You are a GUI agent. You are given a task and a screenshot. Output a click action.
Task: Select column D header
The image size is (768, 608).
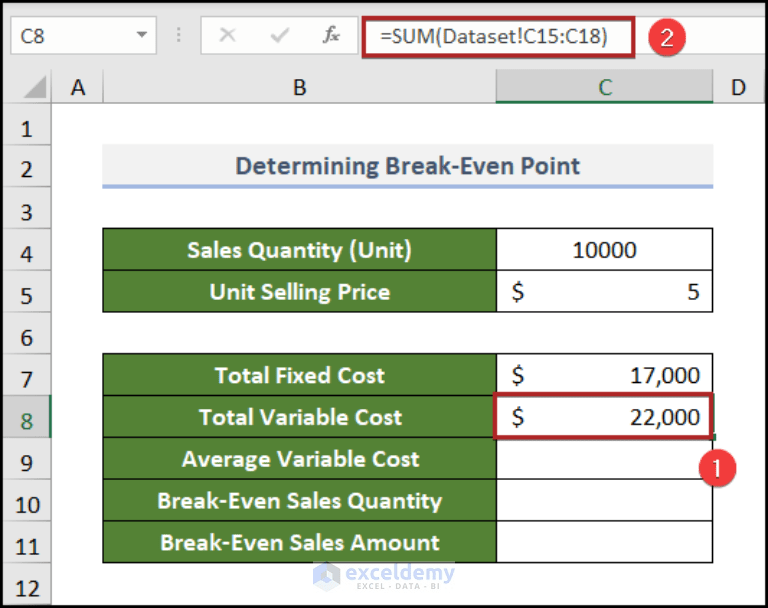pos(738,87)
